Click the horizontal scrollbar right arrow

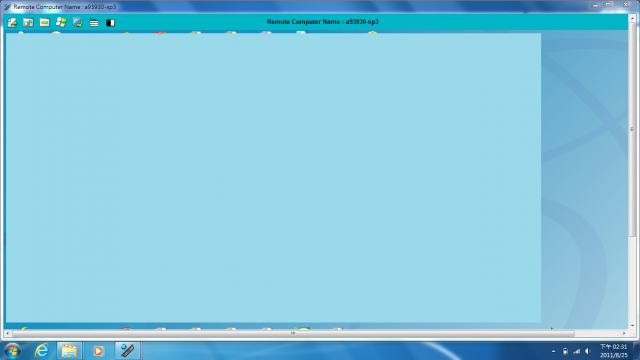pos(624,333)
